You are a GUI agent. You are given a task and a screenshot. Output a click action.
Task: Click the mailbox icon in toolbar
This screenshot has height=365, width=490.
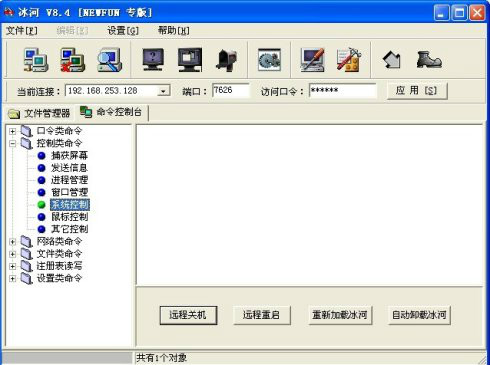(x=227, y=60)
